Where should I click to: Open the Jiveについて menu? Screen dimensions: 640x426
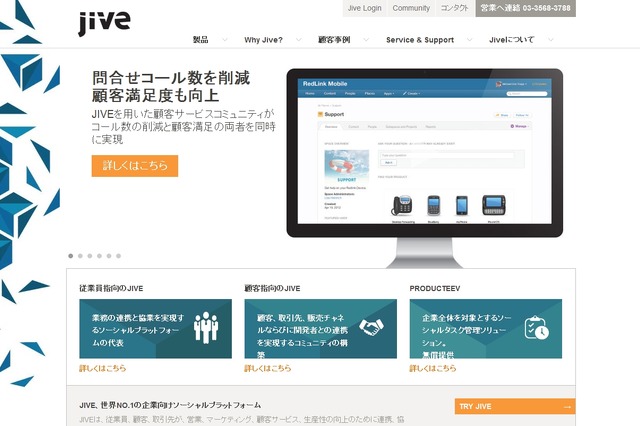coord(511,40)
